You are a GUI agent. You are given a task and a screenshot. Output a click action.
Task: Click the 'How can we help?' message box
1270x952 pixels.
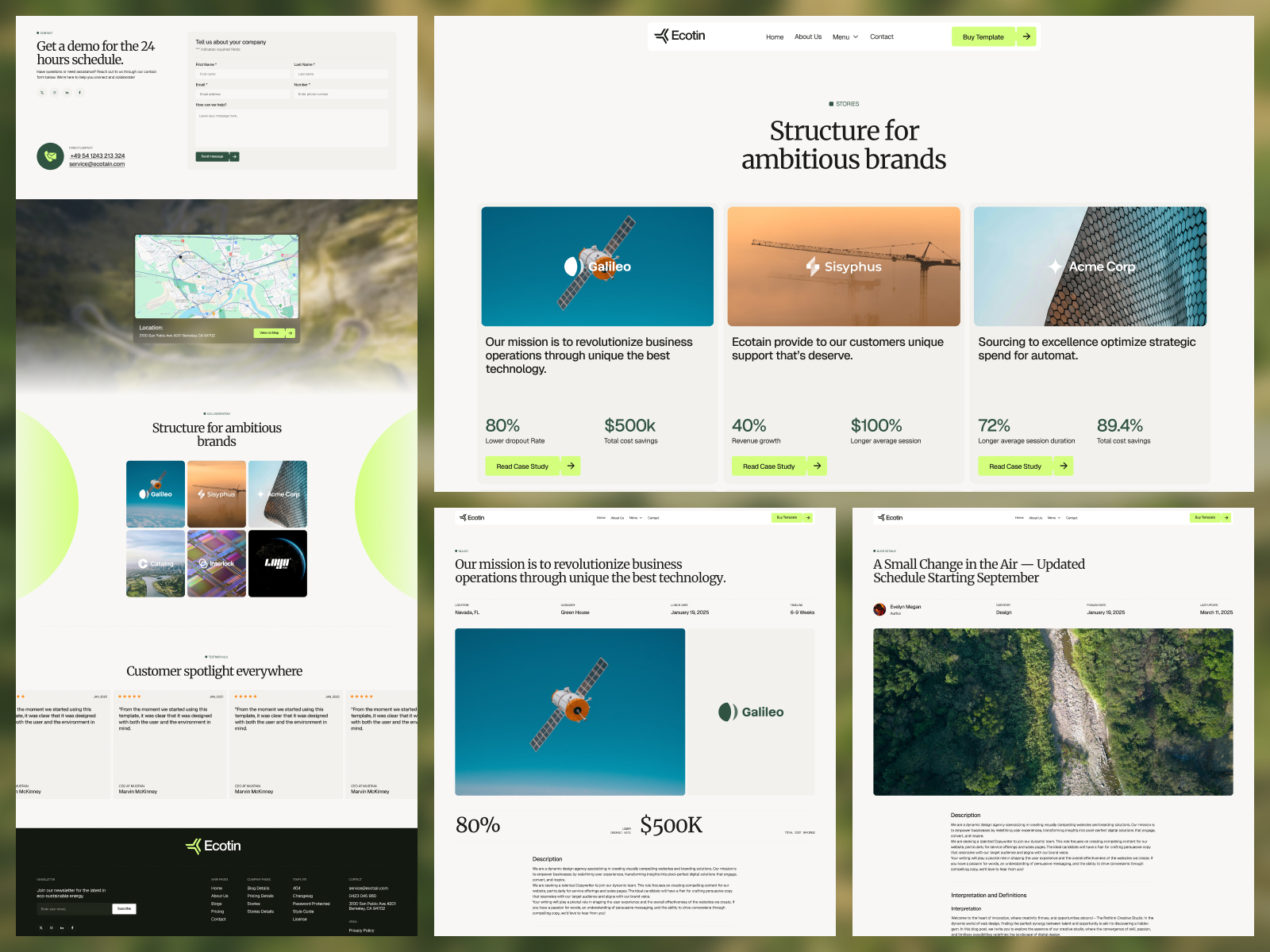coord(292,128)
